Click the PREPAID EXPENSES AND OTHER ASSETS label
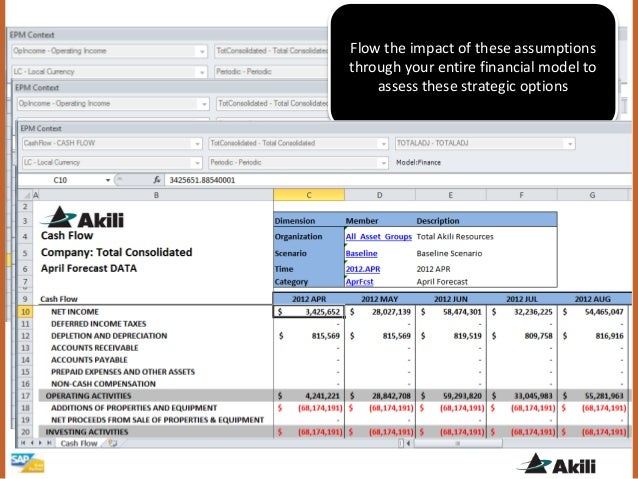638x479 pixels. coord(123,372)
